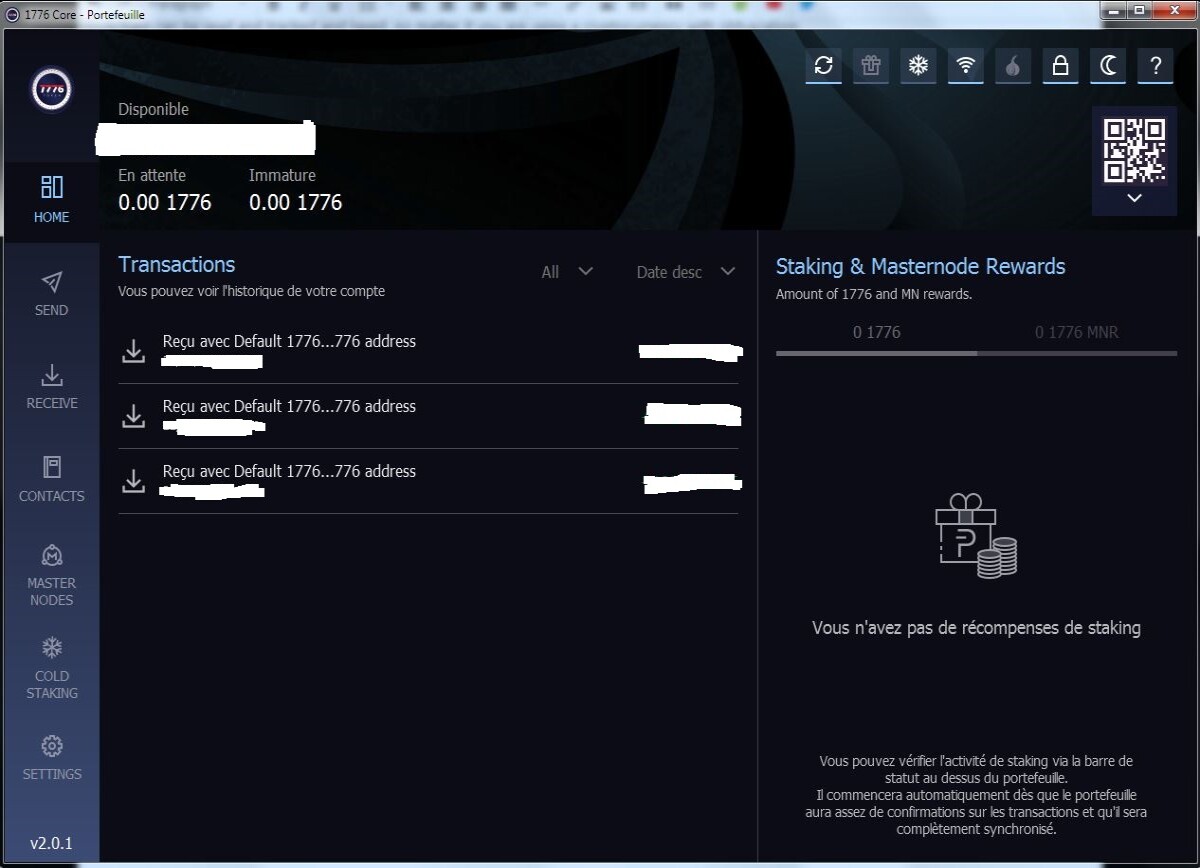The image size is (1200, 868).
Task: Open the SEND page
Action: pyautogui.click(x=51, y=294)
